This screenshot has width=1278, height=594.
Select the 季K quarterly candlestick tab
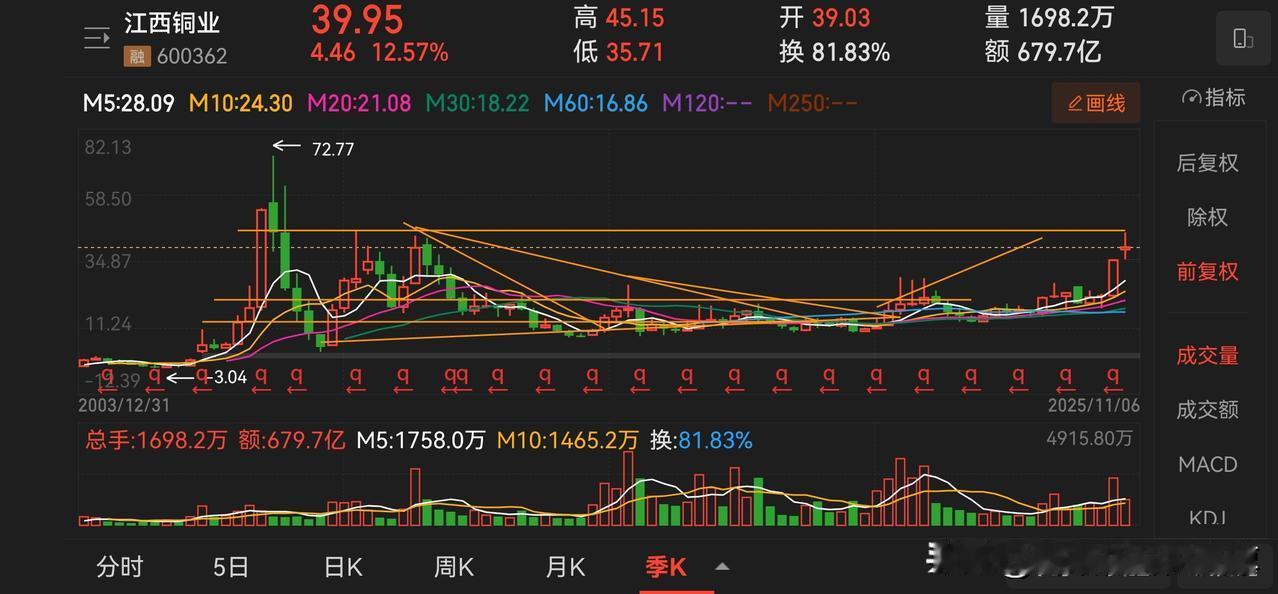pyautogui.click(x=667, y=567)
